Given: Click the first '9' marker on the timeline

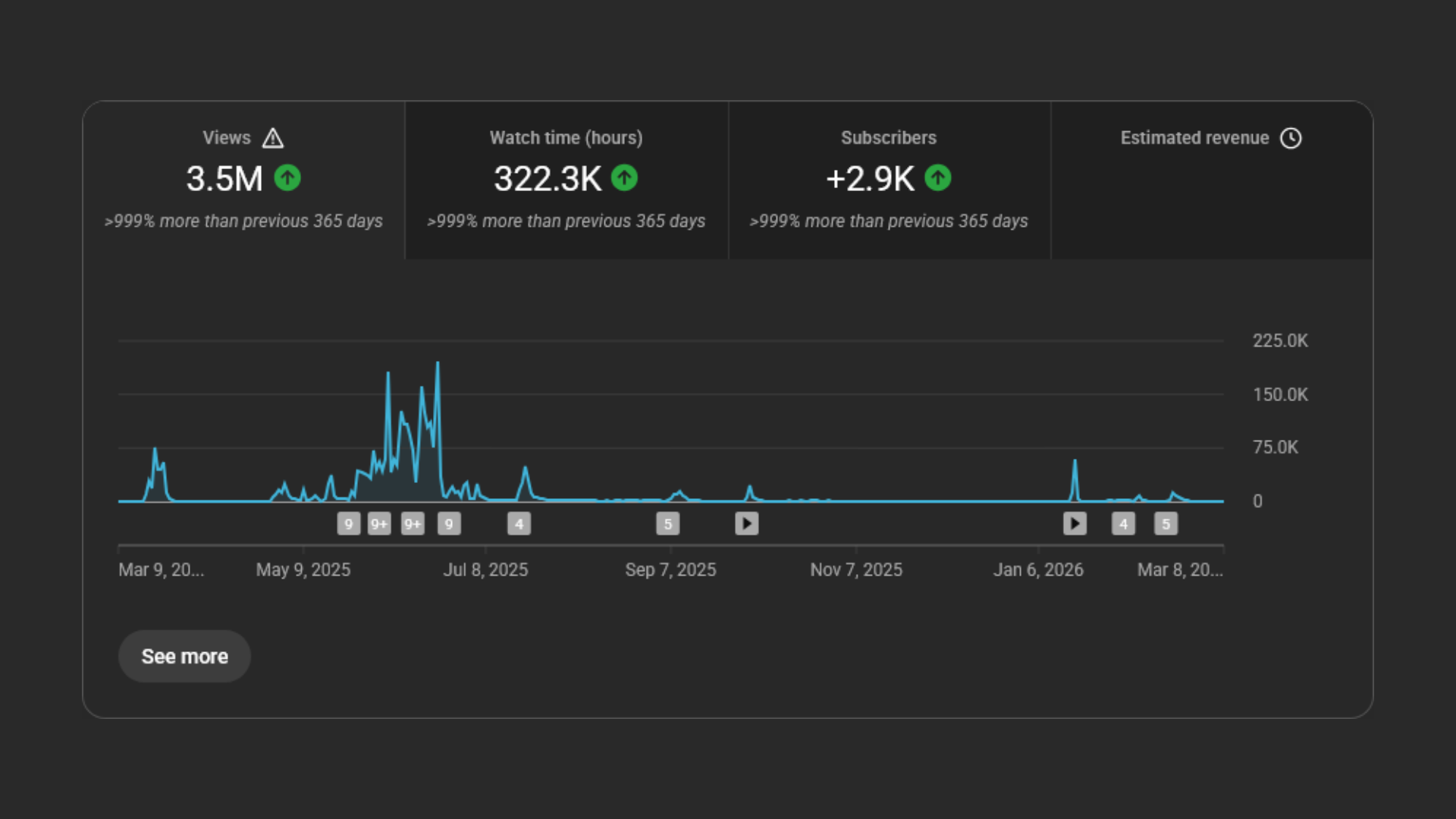Looking at the screenshot, I should click(349, 523).
